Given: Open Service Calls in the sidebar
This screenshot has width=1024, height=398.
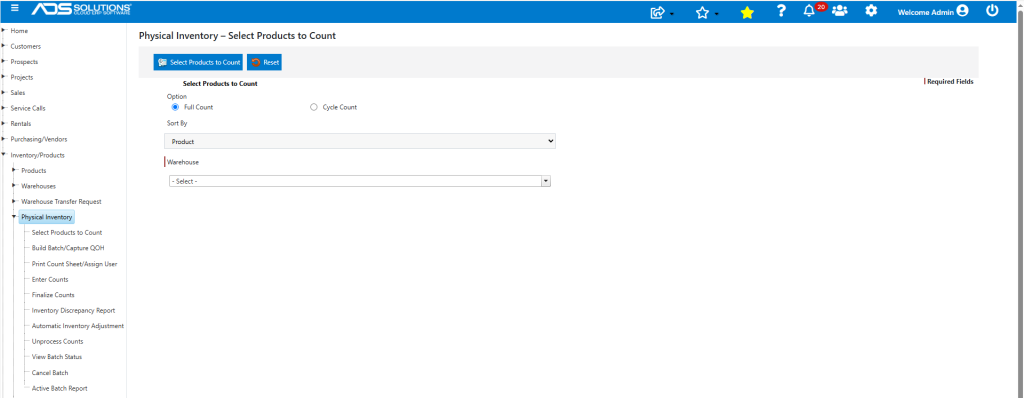Looking at the screenshot, I should point(28,108).
